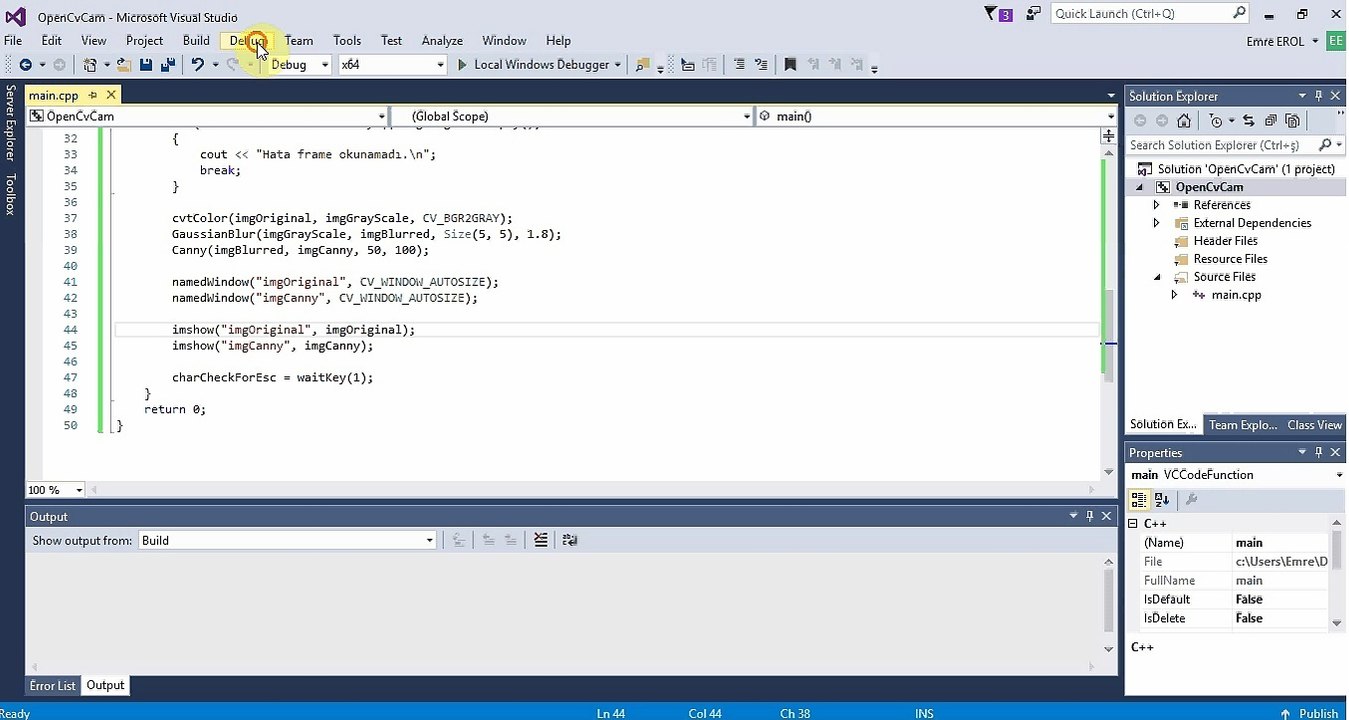Click notifications flag icon in title bar
The height and width of the screenshot is (720, 1349).
pos(992,14)
